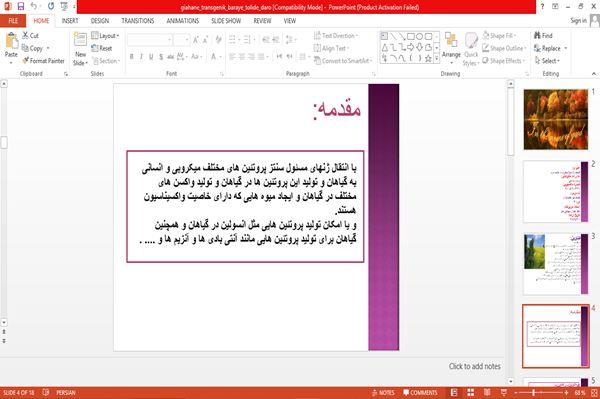This screenshot has height=399, width=600.
Task: Toggle Underline formatting
Action: [x=151, y=57]
